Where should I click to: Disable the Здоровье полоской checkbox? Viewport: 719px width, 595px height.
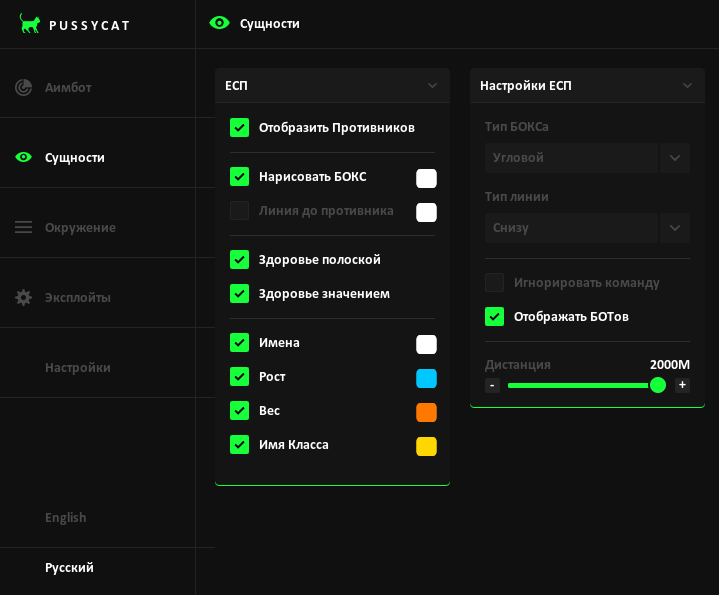(x=239, y=259)
